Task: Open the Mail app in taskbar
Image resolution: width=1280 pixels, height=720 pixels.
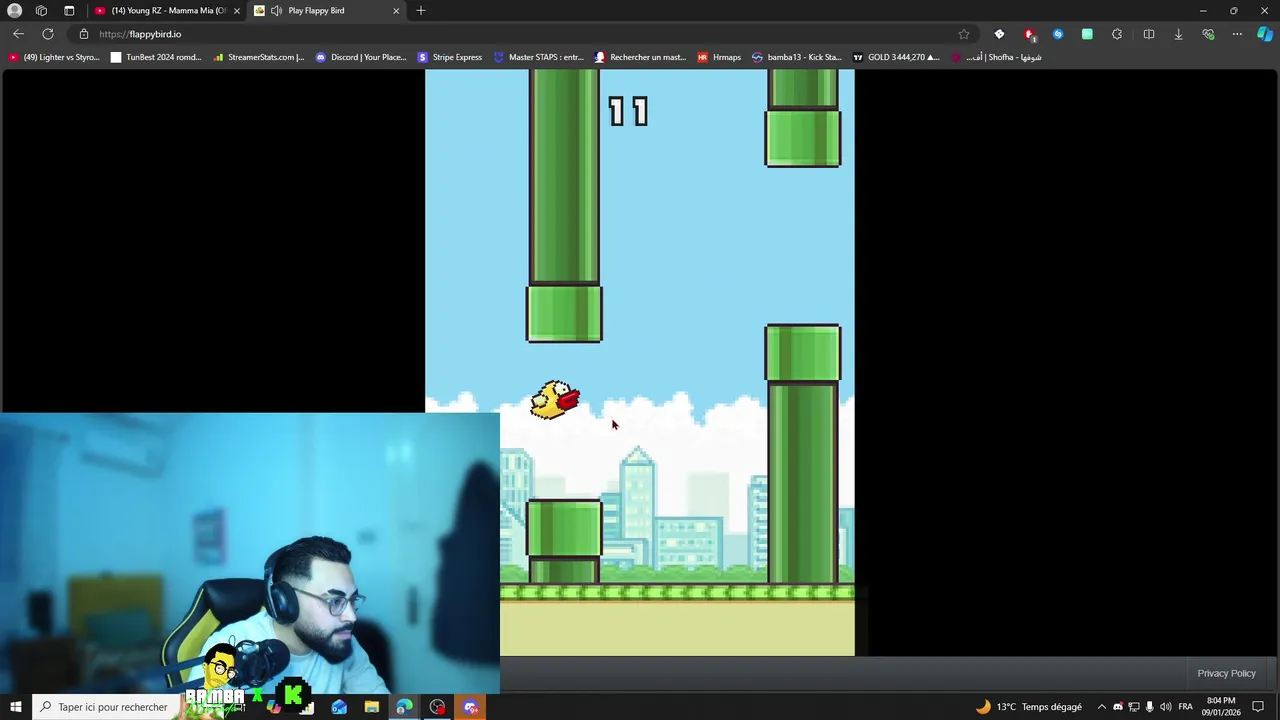Action: pos(339,707)
